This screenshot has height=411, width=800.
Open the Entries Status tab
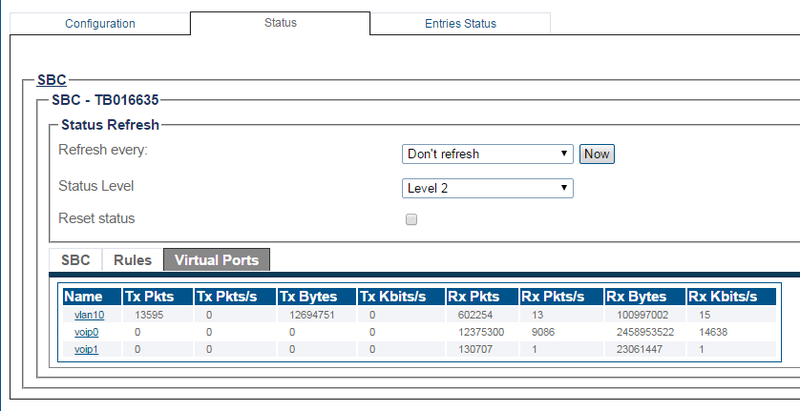460,23
